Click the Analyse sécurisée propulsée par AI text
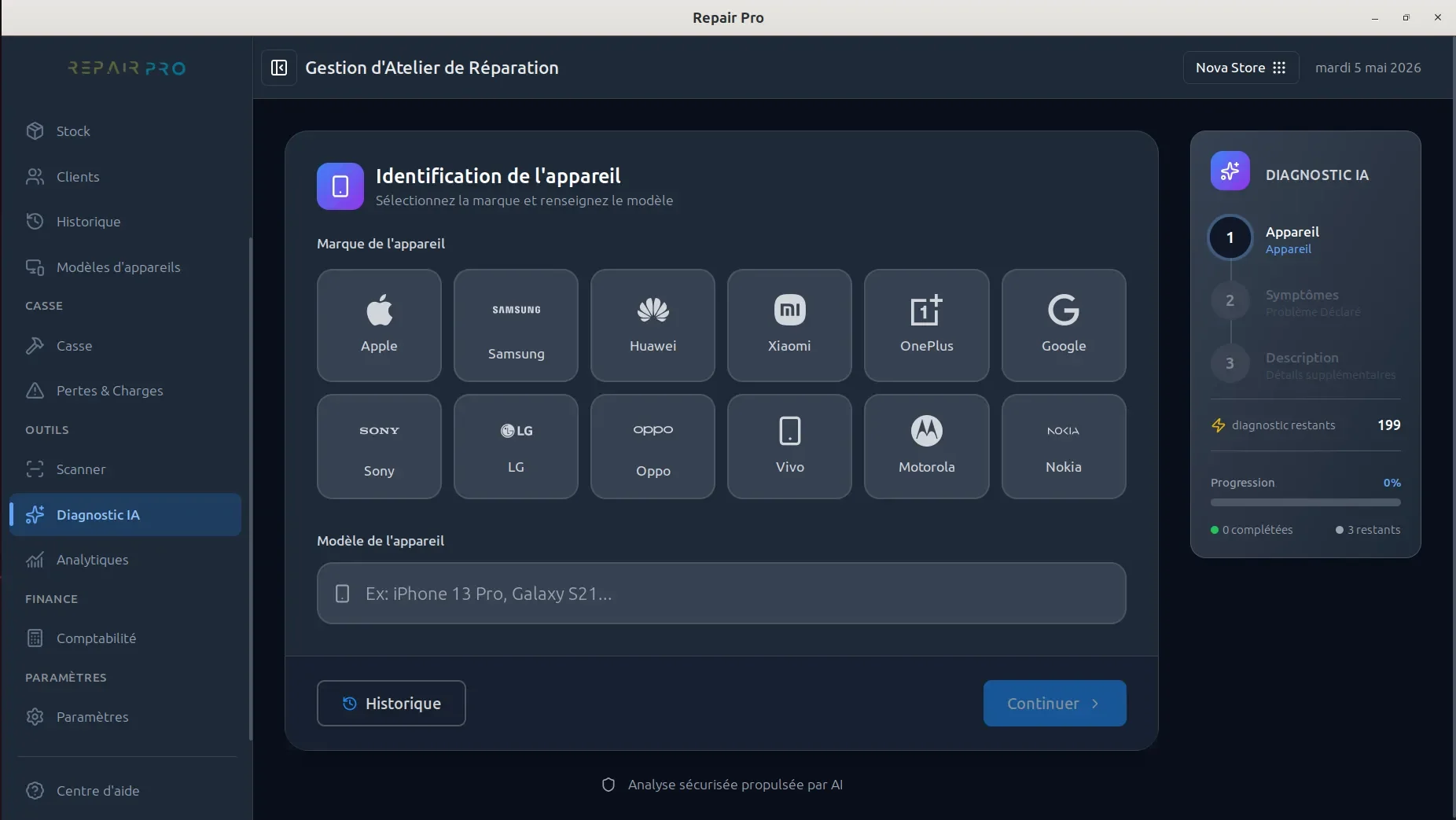1456x820 pixels. click(x=735, y=785)
